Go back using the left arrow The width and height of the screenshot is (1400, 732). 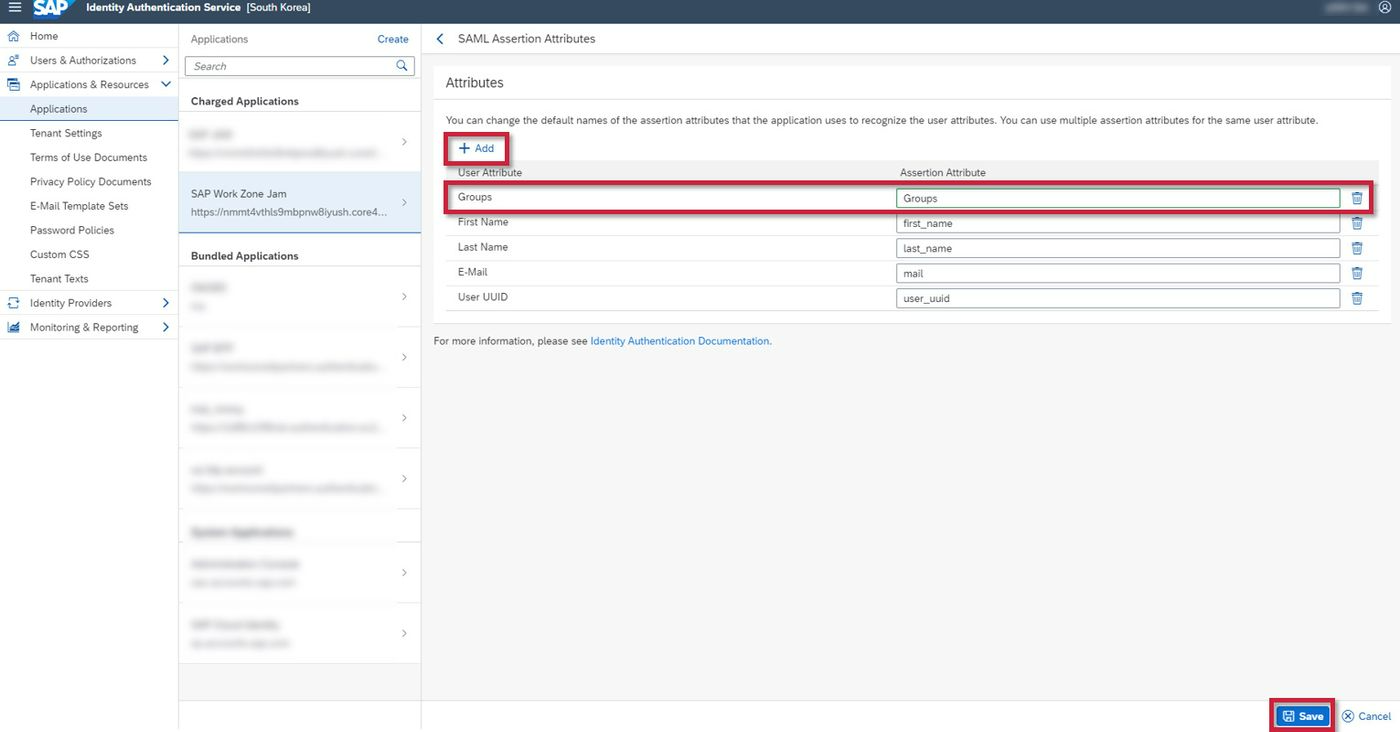[440, 39]
